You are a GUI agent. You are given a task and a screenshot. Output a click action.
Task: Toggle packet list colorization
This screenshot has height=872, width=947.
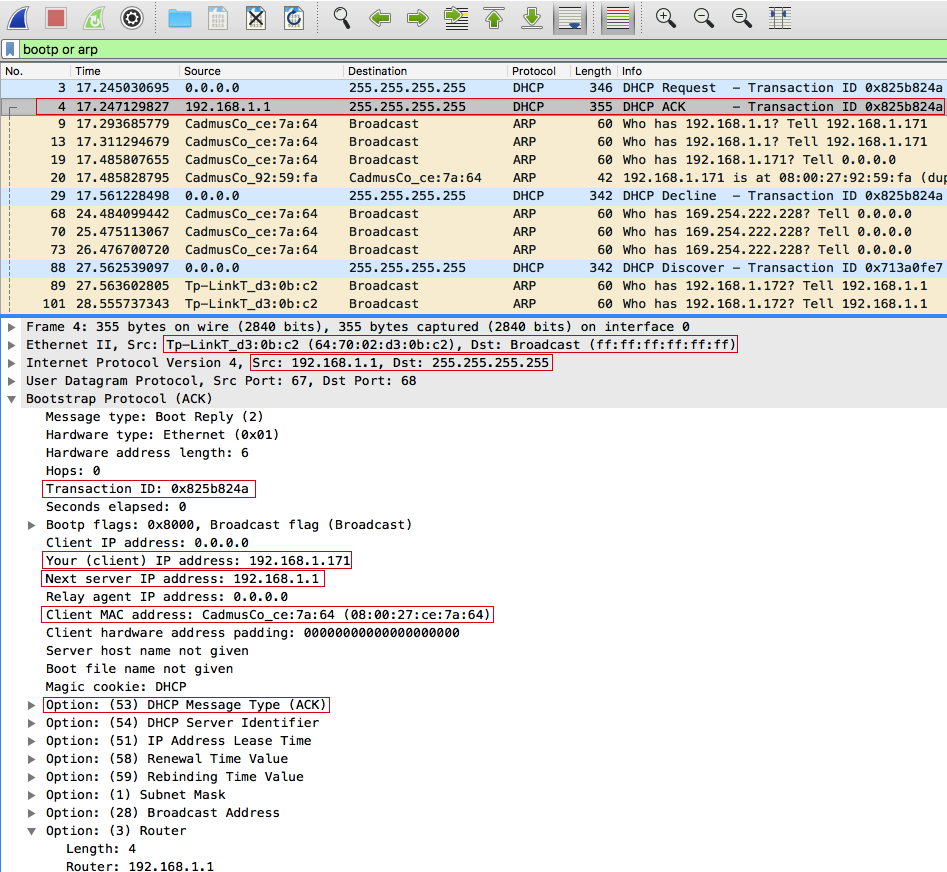pos(617,19)
